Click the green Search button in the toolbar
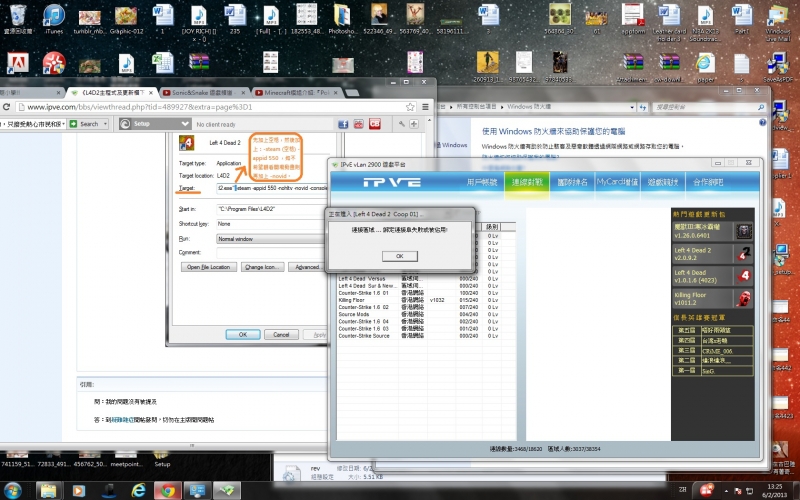The width and height of the screenshot is (800, 500). pyautogui.click(x=85, y=124)
